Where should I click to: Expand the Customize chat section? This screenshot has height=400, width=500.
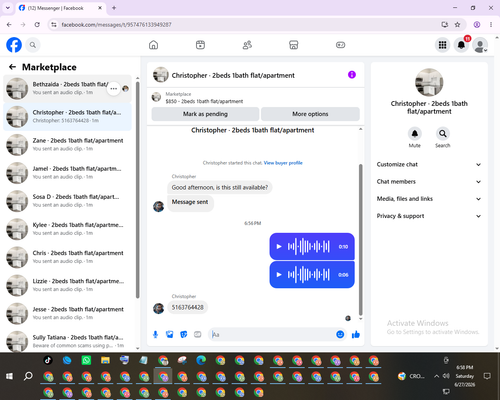click(x=429, y=164)
